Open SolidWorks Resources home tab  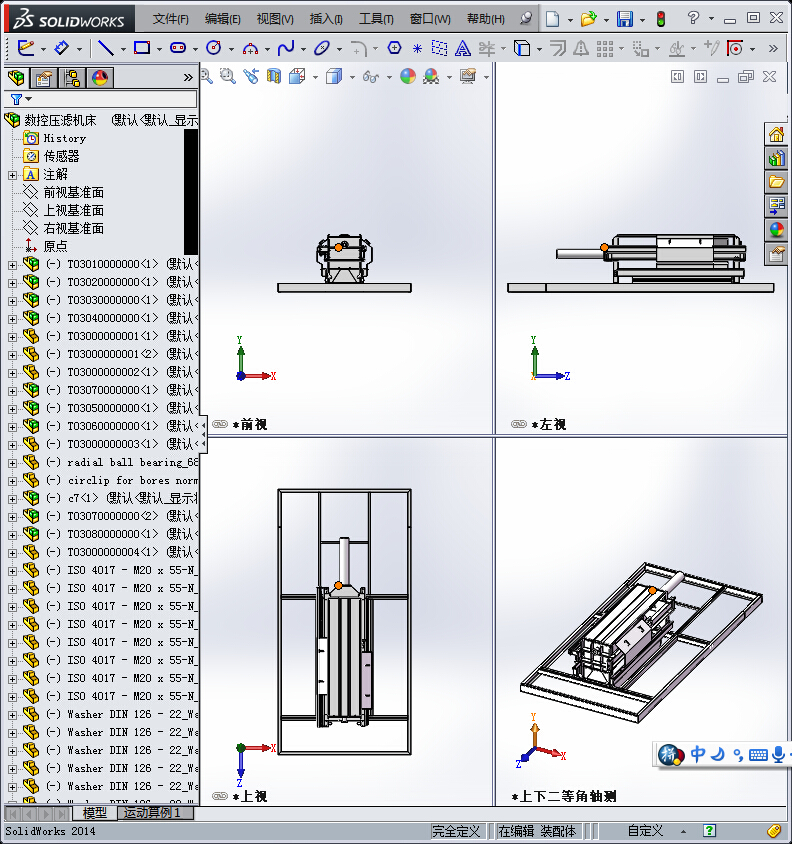tap(776, 135)
